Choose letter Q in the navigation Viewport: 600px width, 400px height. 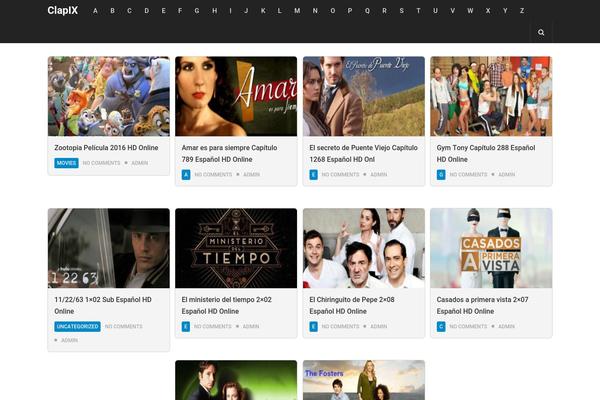click(367, 11)
